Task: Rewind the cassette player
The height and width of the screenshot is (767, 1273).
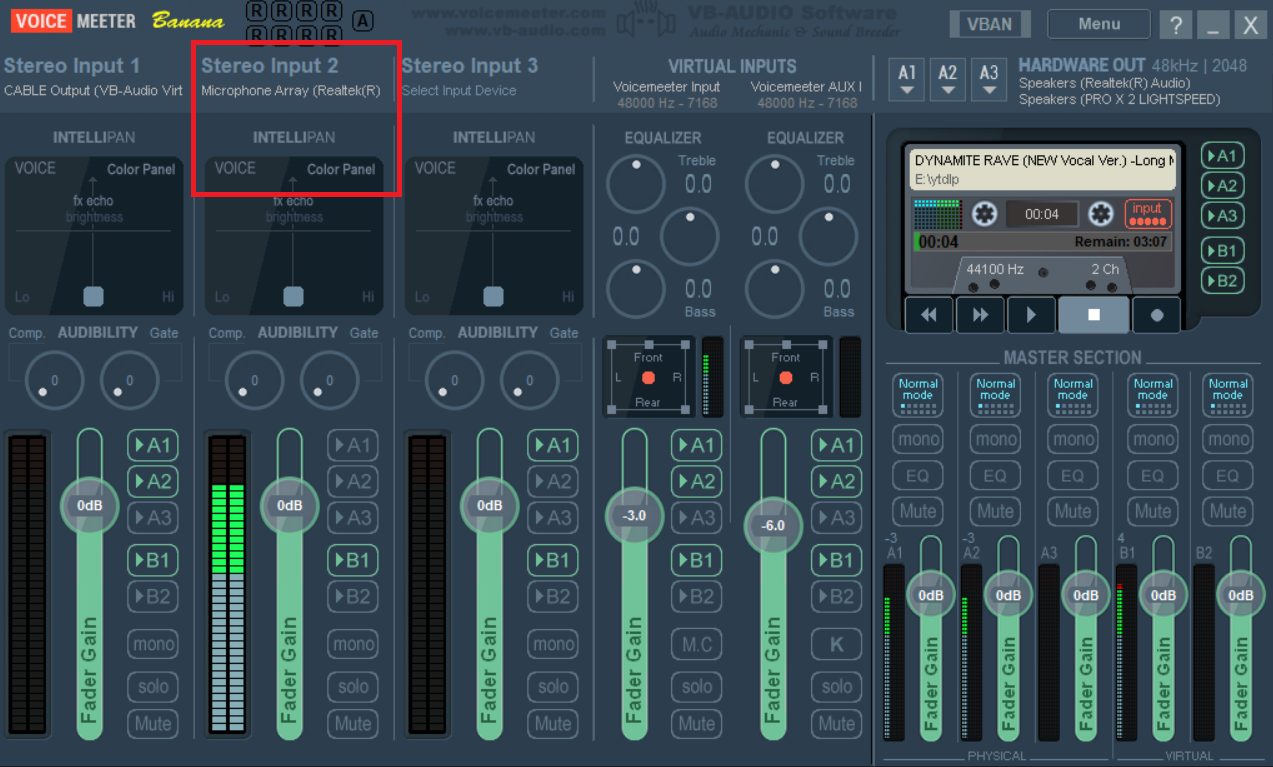Action: [x=929, y=314]
